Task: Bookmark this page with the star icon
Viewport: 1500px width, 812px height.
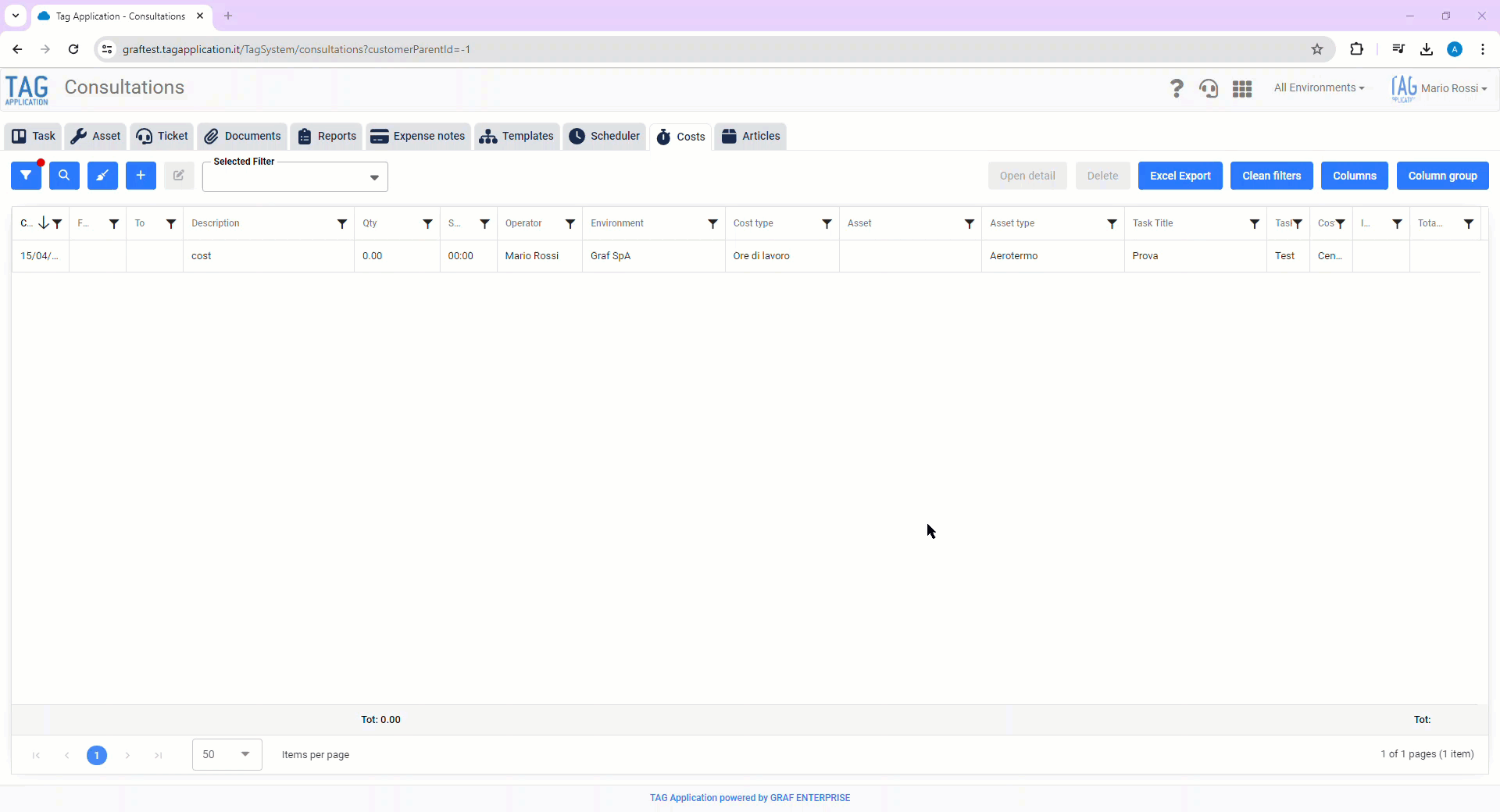Action: [x=1317, y=49]
